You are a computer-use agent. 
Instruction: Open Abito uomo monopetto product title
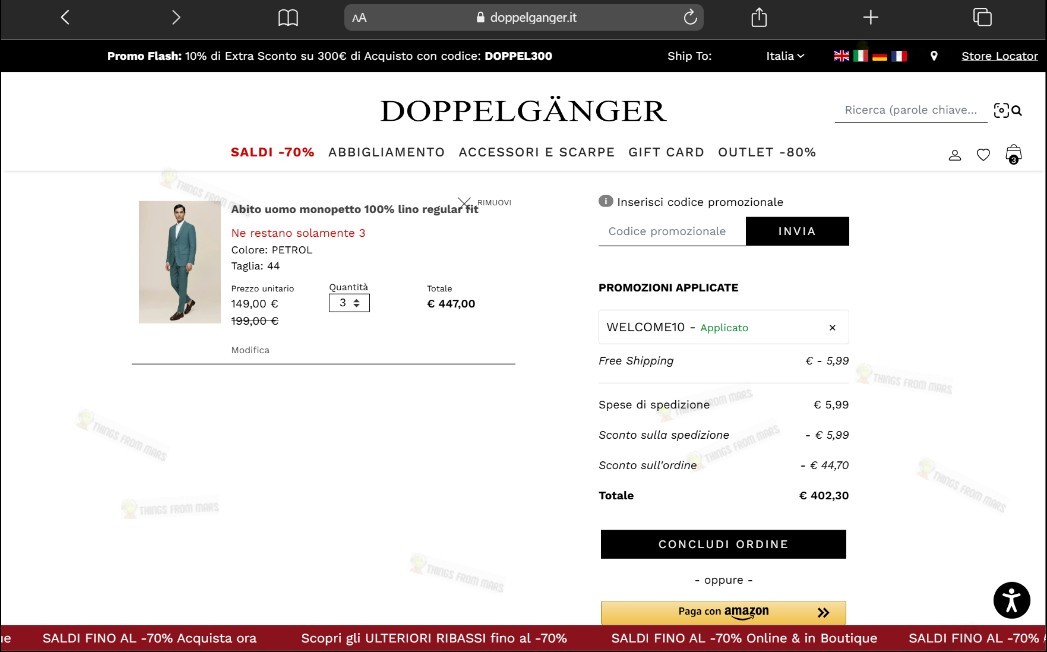pos(355,209)
